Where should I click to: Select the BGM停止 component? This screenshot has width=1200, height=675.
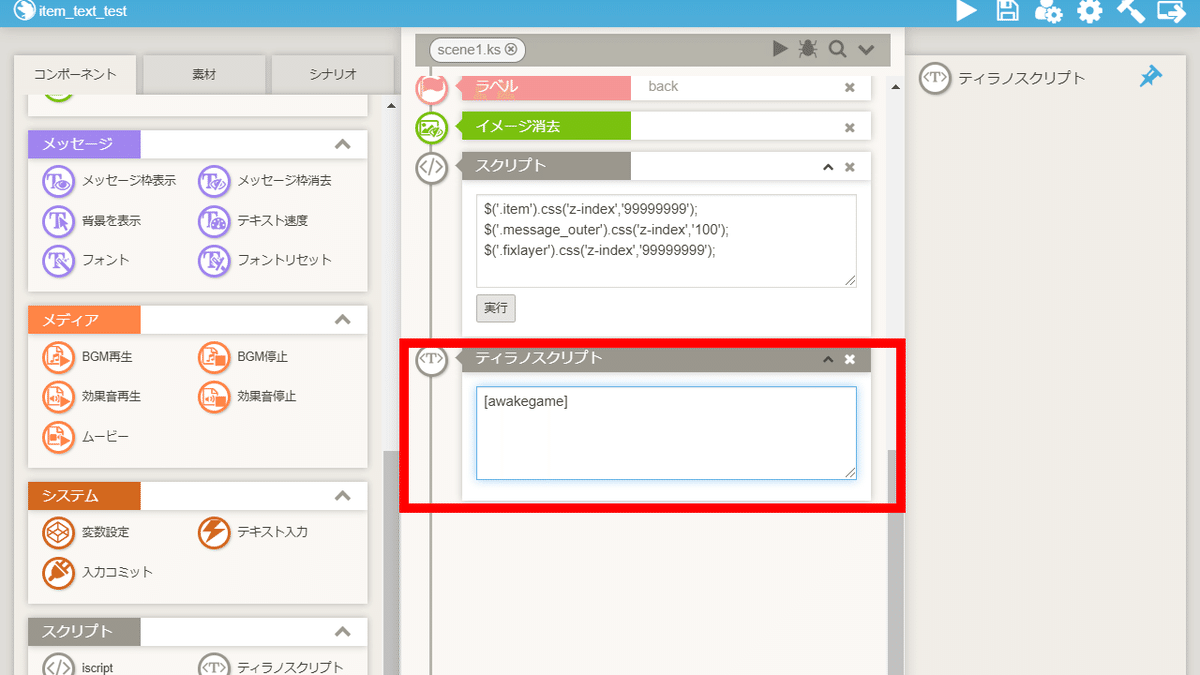pos(243,356)
